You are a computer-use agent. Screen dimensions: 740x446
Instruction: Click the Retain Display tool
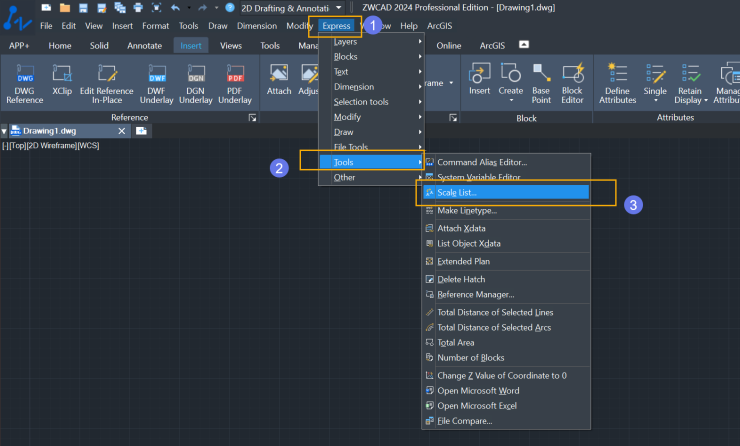click(690, 84)
